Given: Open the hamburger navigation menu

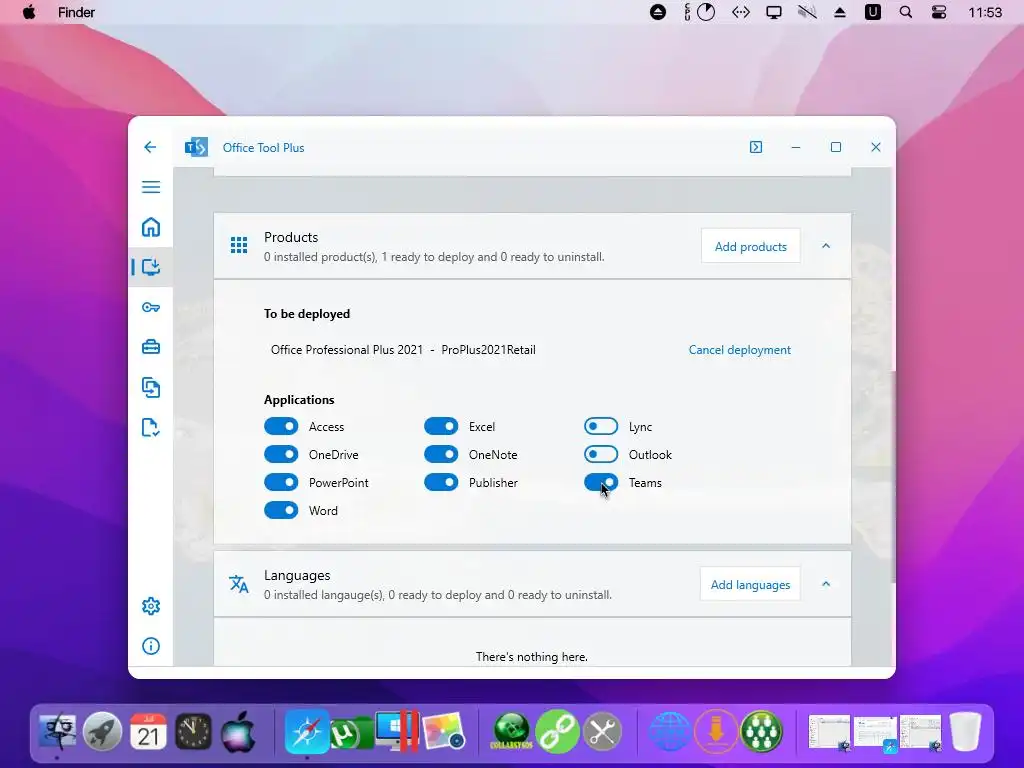Looking at the screenshot, I should coord(151,187).
